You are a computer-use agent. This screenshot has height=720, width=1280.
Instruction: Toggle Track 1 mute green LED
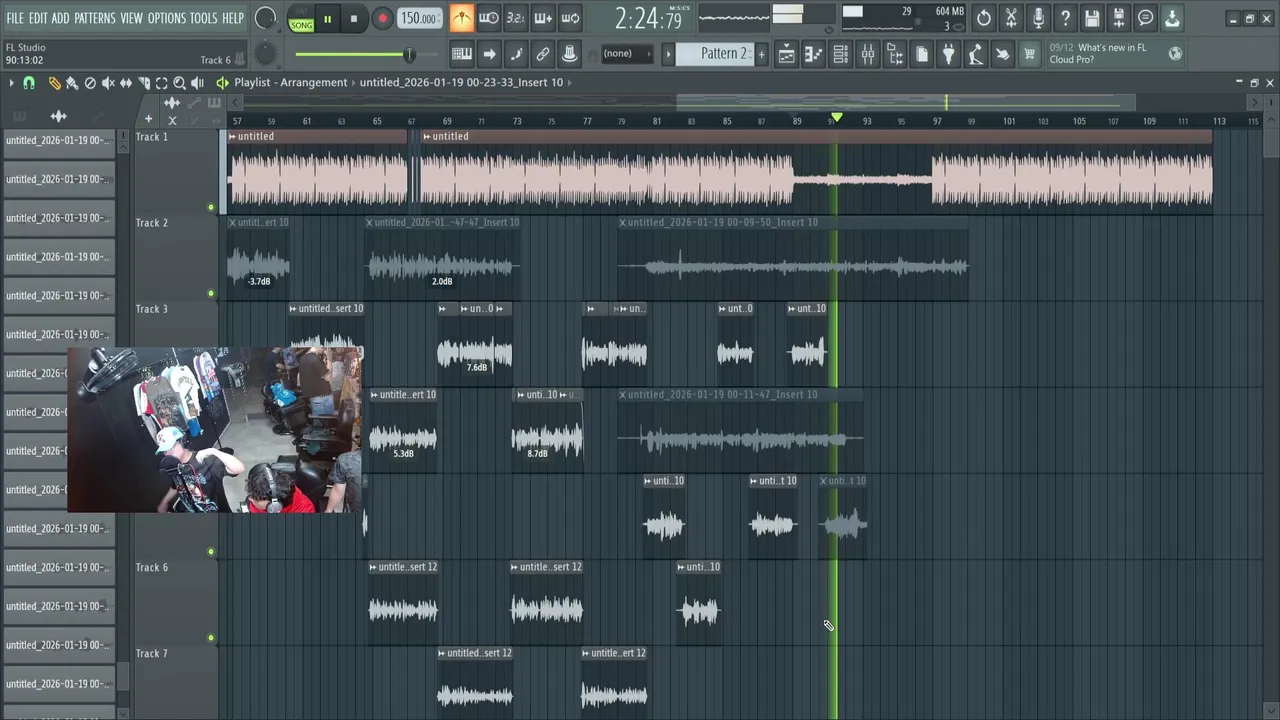[x=211, y=208]
